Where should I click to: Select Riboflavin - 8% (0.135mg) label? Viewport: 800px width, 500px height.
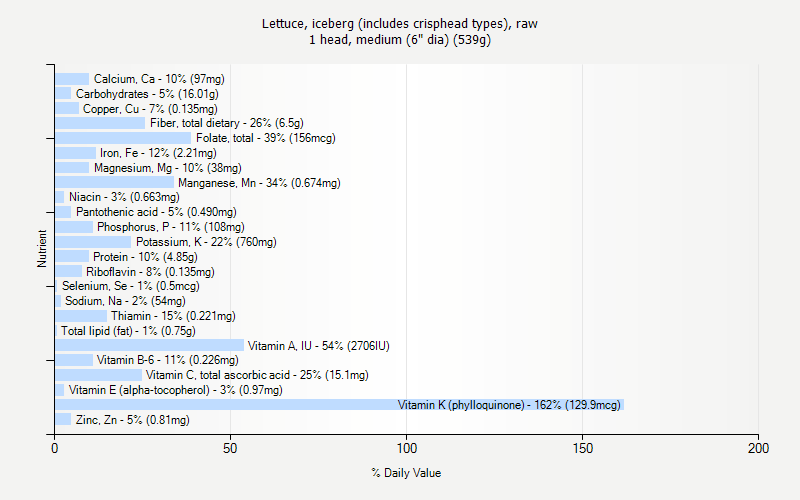point(150,272)
